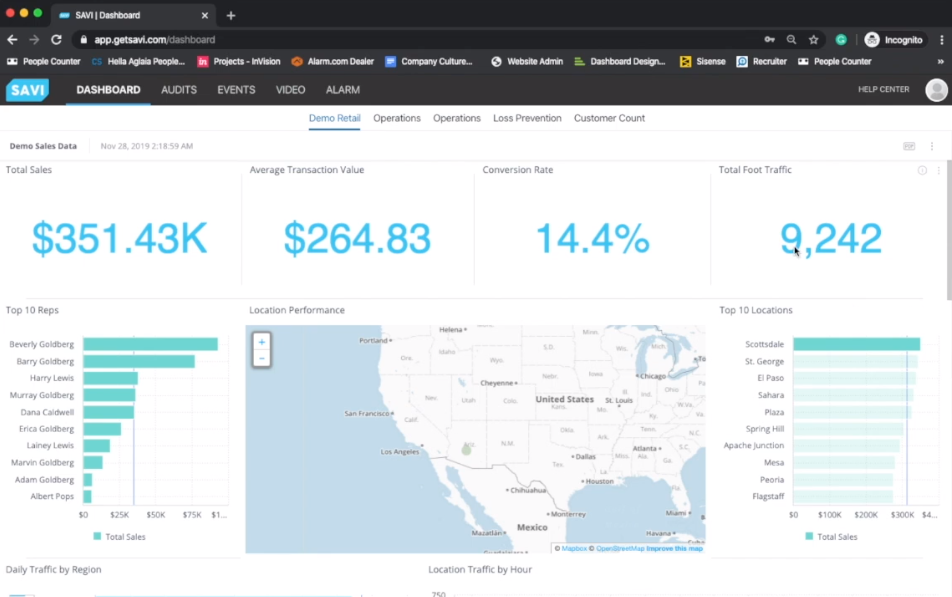Click Barry Goldberg's sales bar
The width and height of the screenshot is (952, 597).
[139, 361]
